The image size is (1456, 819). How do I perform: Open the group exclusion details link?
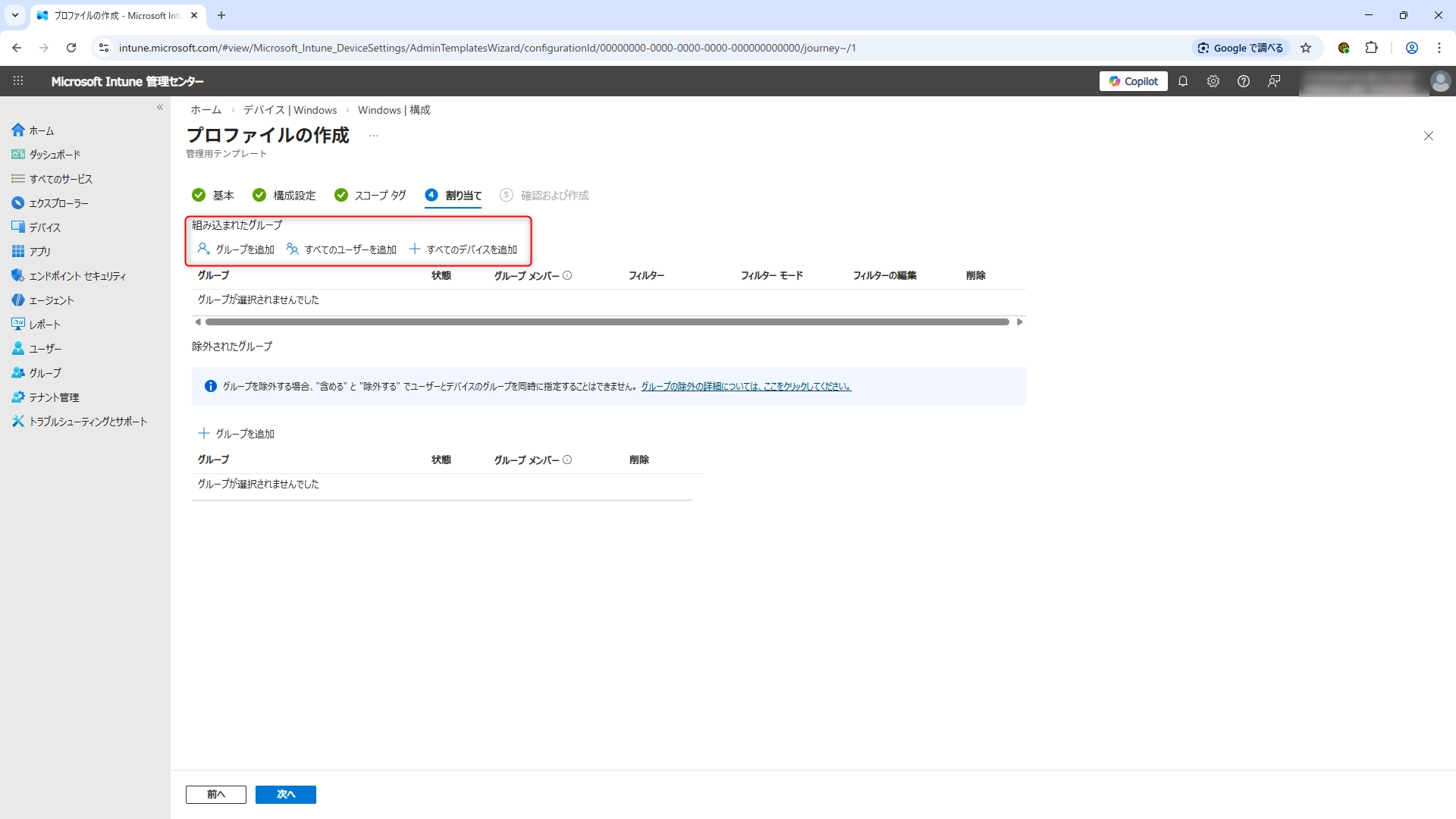pyautogui.click(x=745, y=387)
